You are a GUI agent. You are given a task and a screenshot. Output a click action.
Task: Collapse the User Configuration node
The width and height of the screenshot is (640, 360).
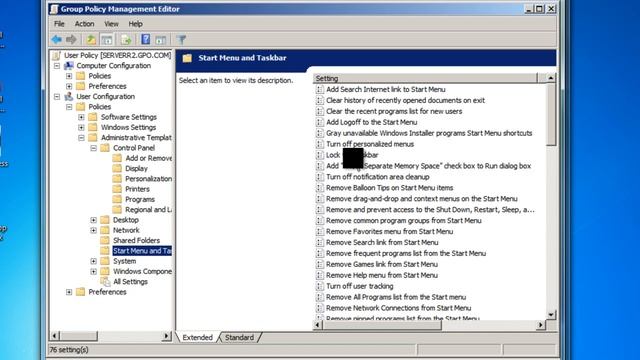click(57, 97)
